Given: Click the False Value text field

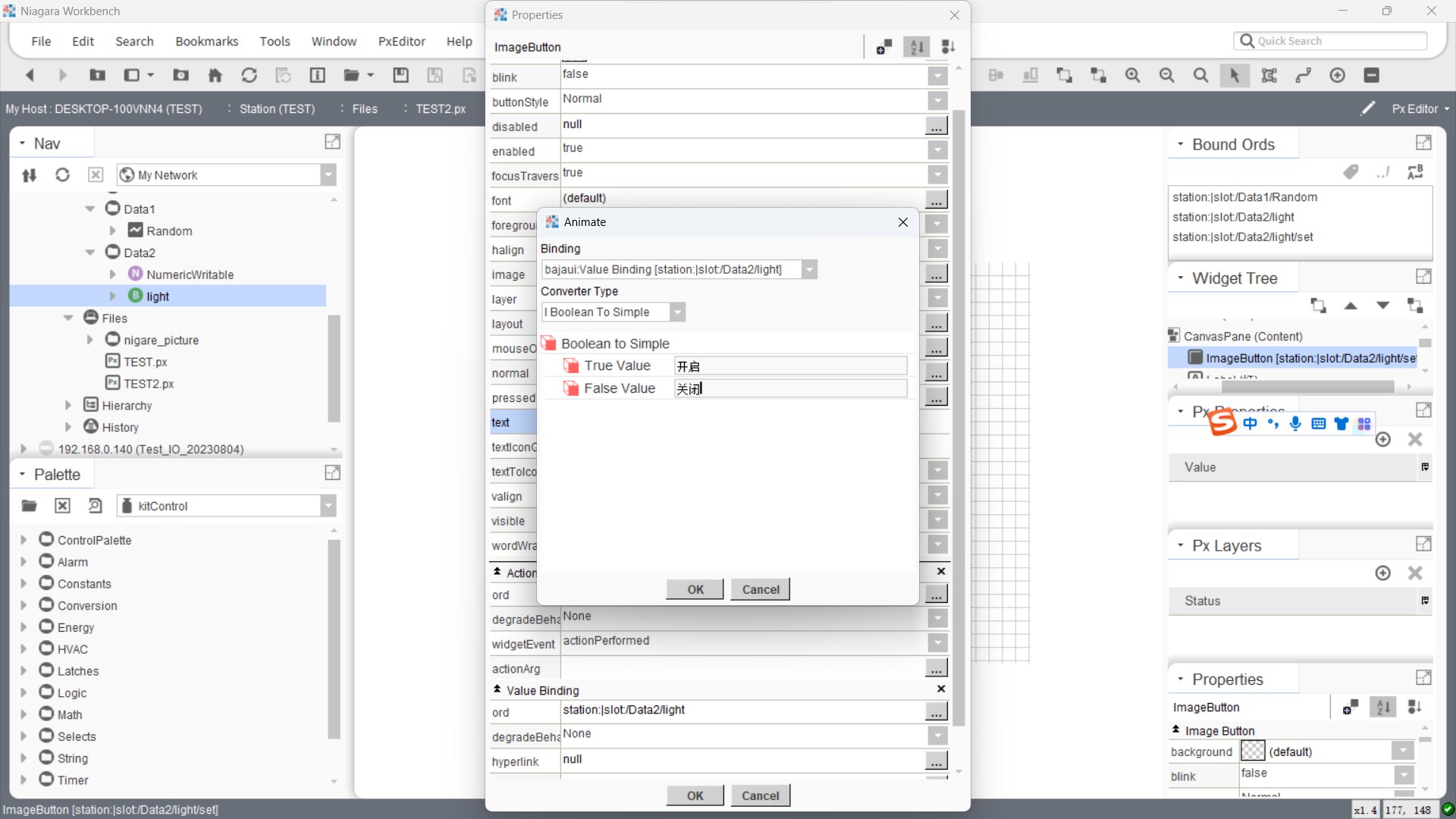Looking at the screenshot, I should pyautogui.click(x=790, y=388).
